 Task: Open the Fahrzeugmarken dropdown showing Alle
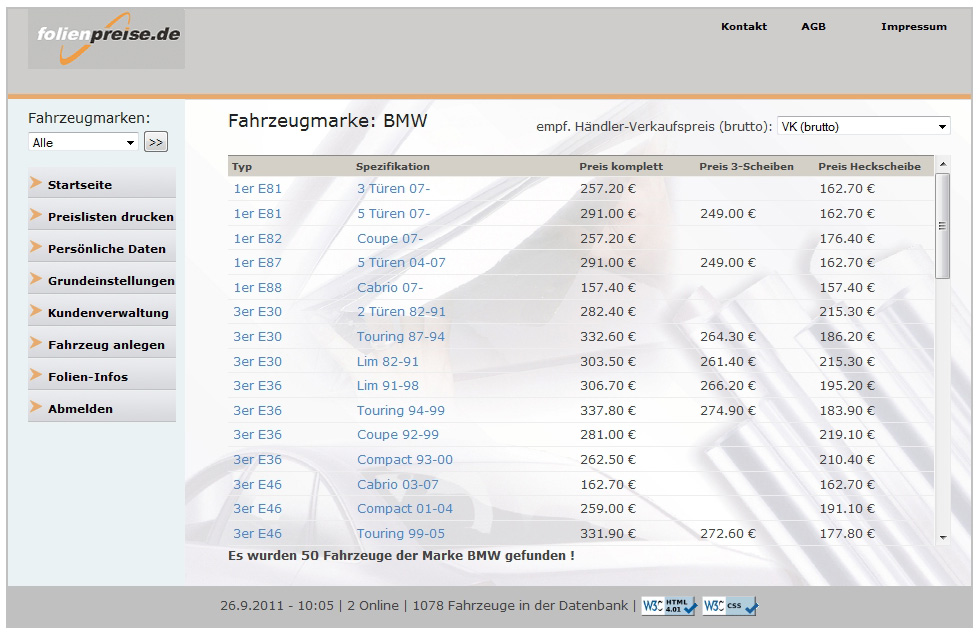(83, 142)
